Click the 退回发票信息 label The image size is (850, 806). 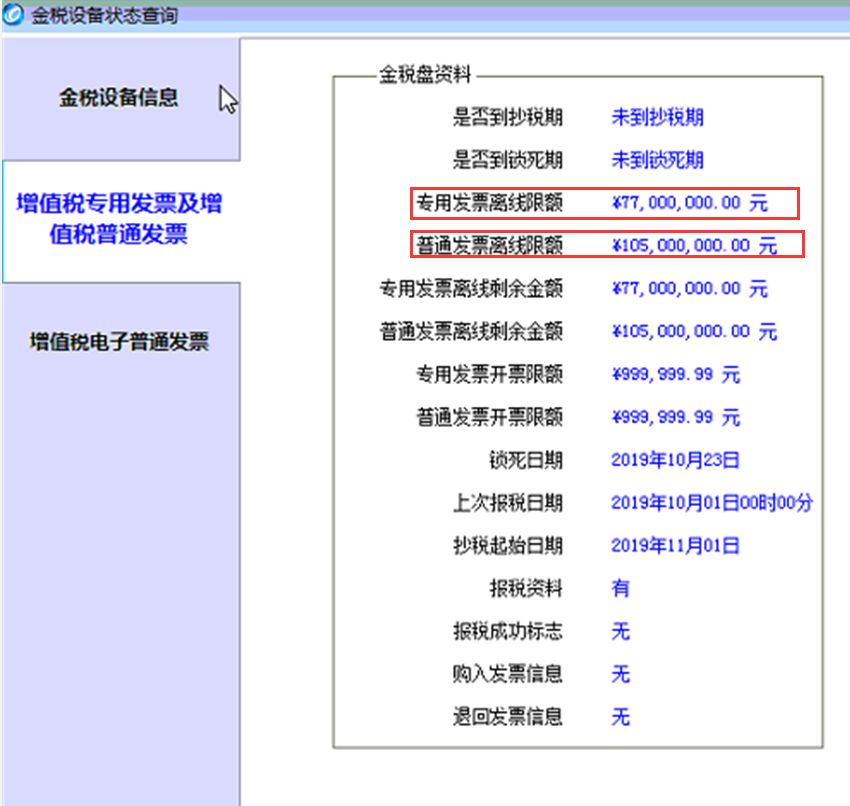[508, 717]
